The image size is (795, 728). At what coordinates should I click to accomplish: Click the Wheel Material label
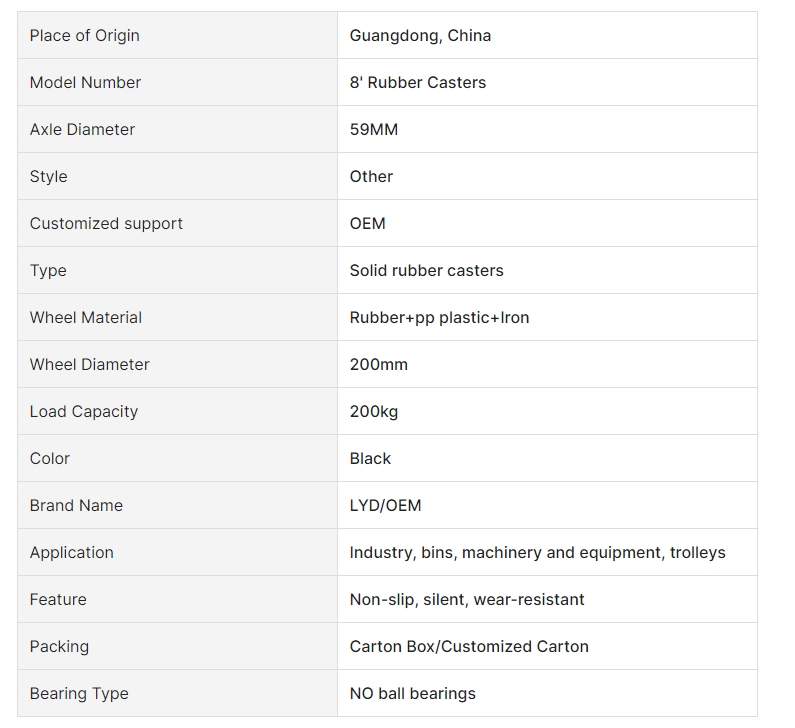(86, 317)
